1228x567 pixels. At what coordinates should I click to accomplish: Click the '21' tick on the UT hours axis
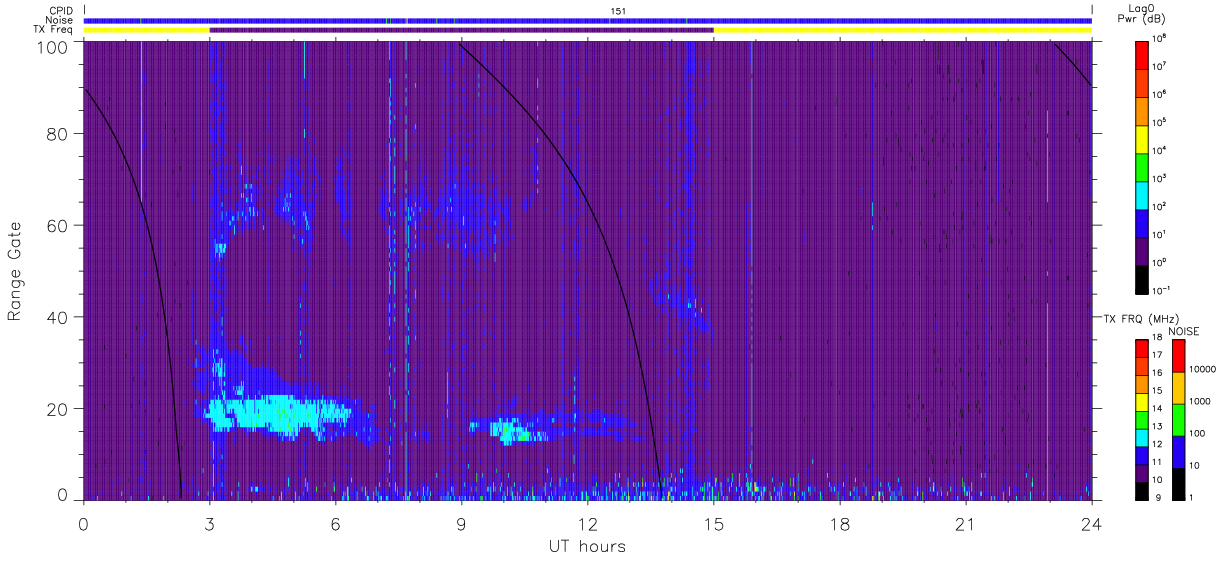[x=966, y=523]
